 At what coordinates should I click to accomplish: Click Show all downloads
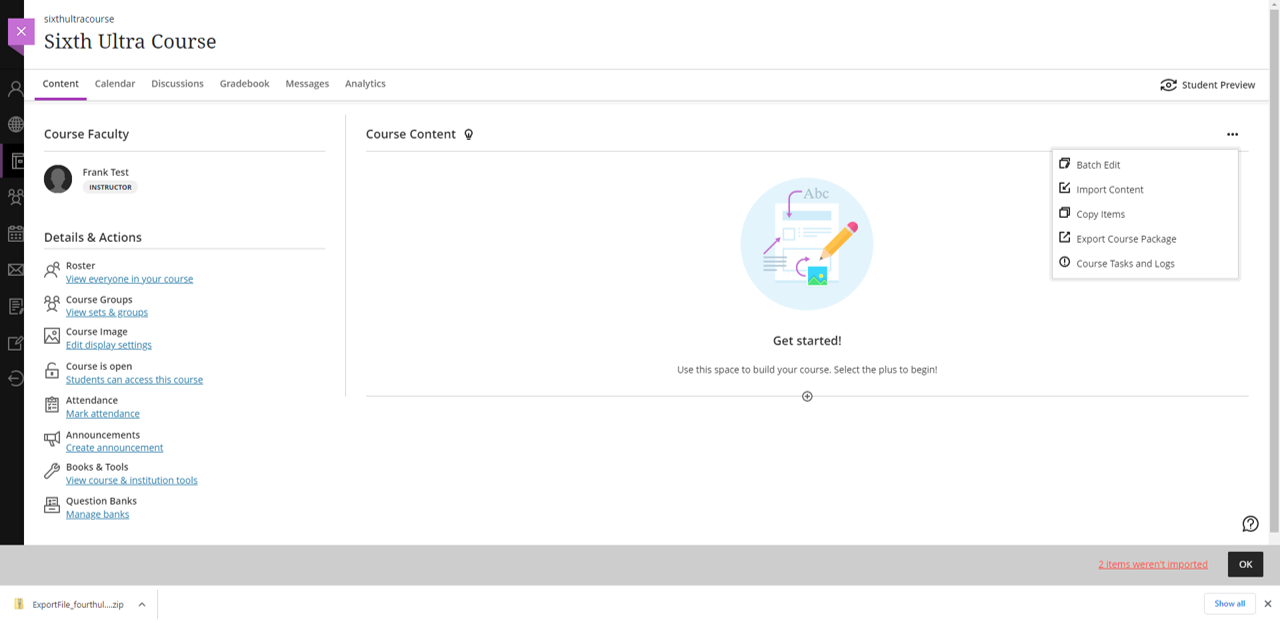(1229, 604)
